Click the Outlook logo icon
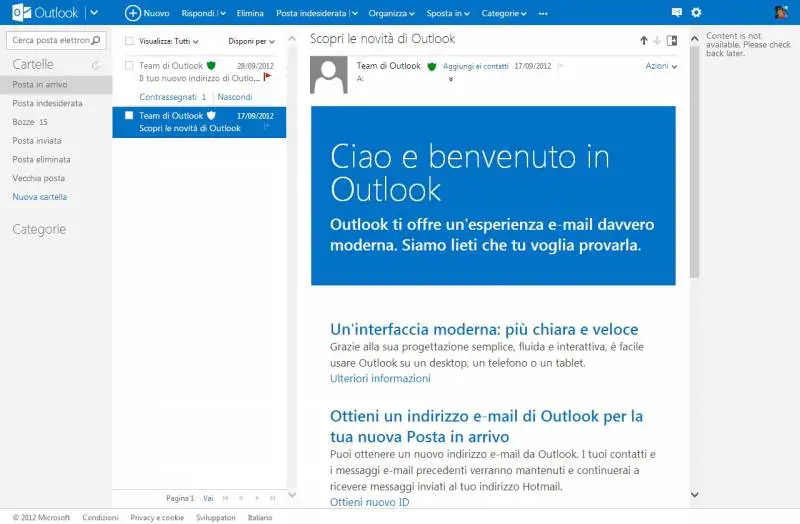Viewport: 800px width, 524px height. tap(21, 12)
